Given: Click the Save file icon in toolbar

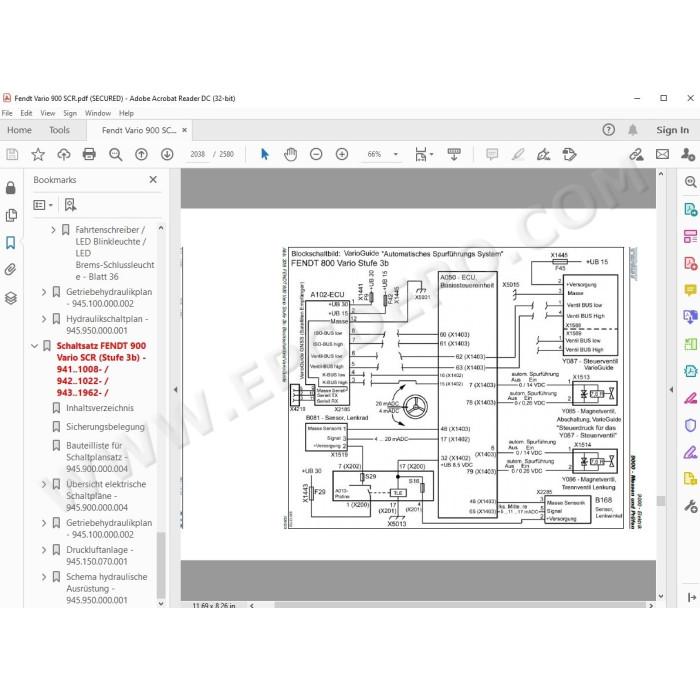Looking at the screenshot, I should point(12,154).
